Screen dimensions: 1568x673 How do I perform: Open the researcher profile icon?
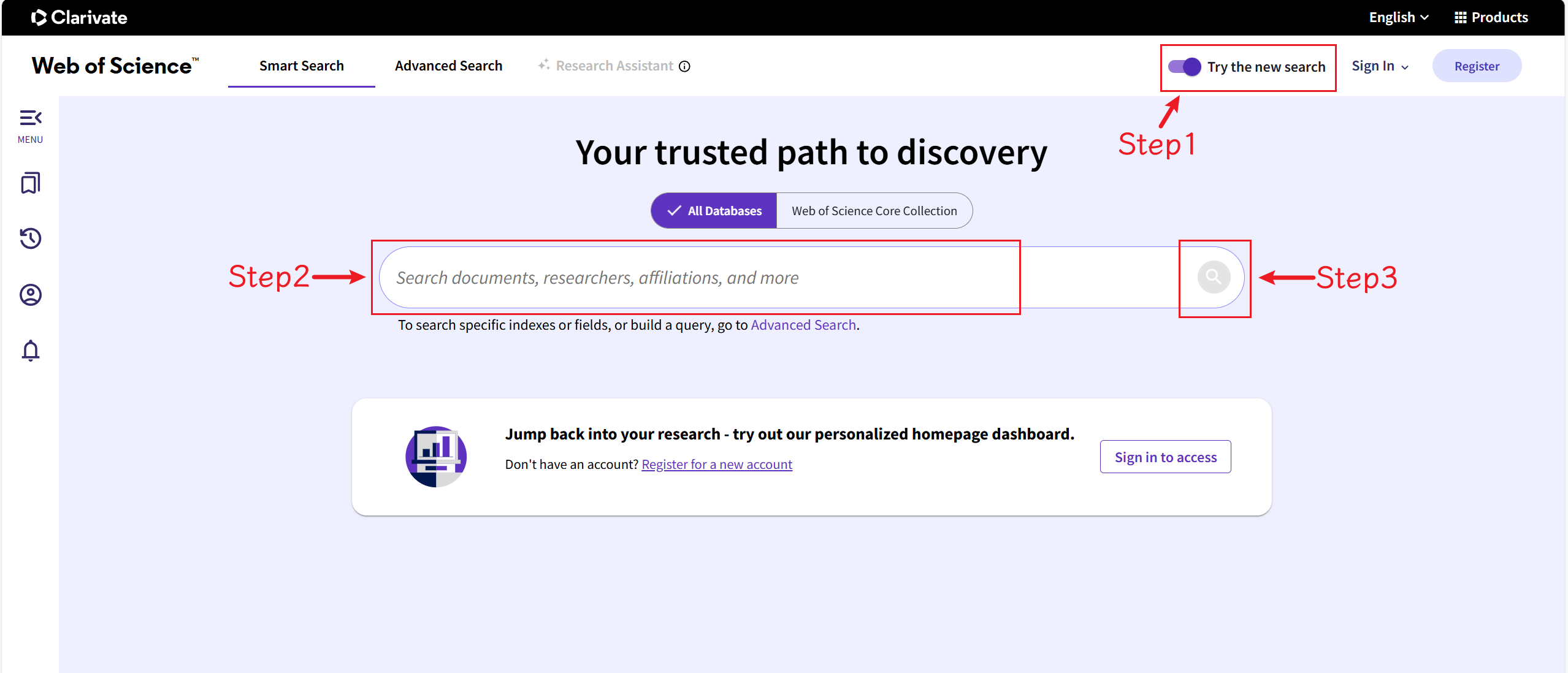(30, 294)
